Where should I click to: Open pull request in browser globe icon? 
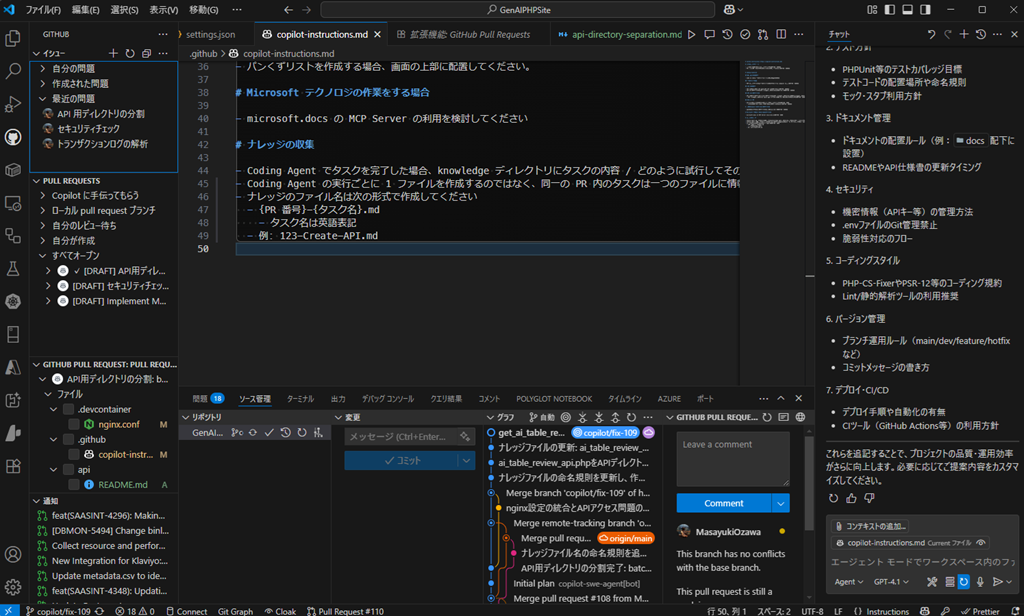pos(801,417)
